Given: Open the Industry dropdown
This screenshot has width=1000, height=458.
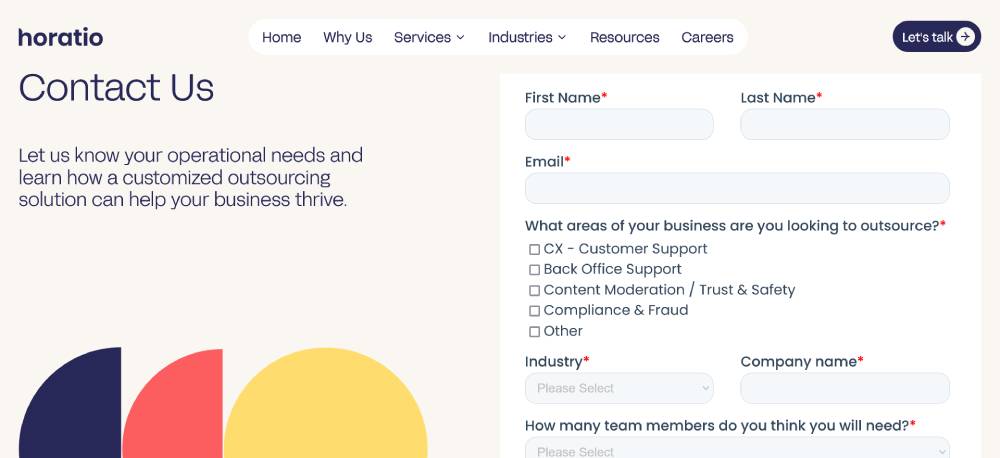Looking at the screenshot, I should 619,388.
